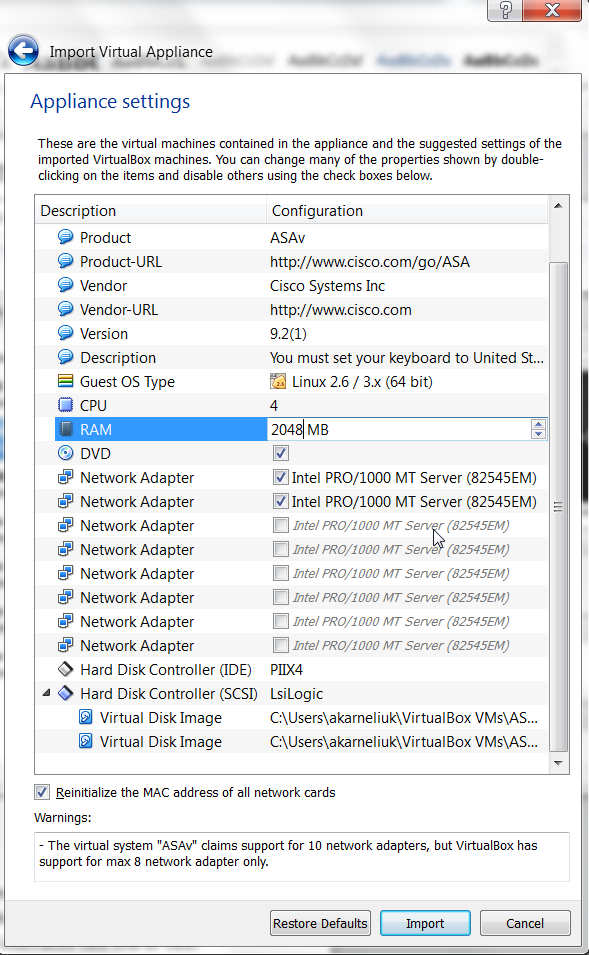
Task: Decrease RAM with the spinner down arrow
Action: coord(538,434)
